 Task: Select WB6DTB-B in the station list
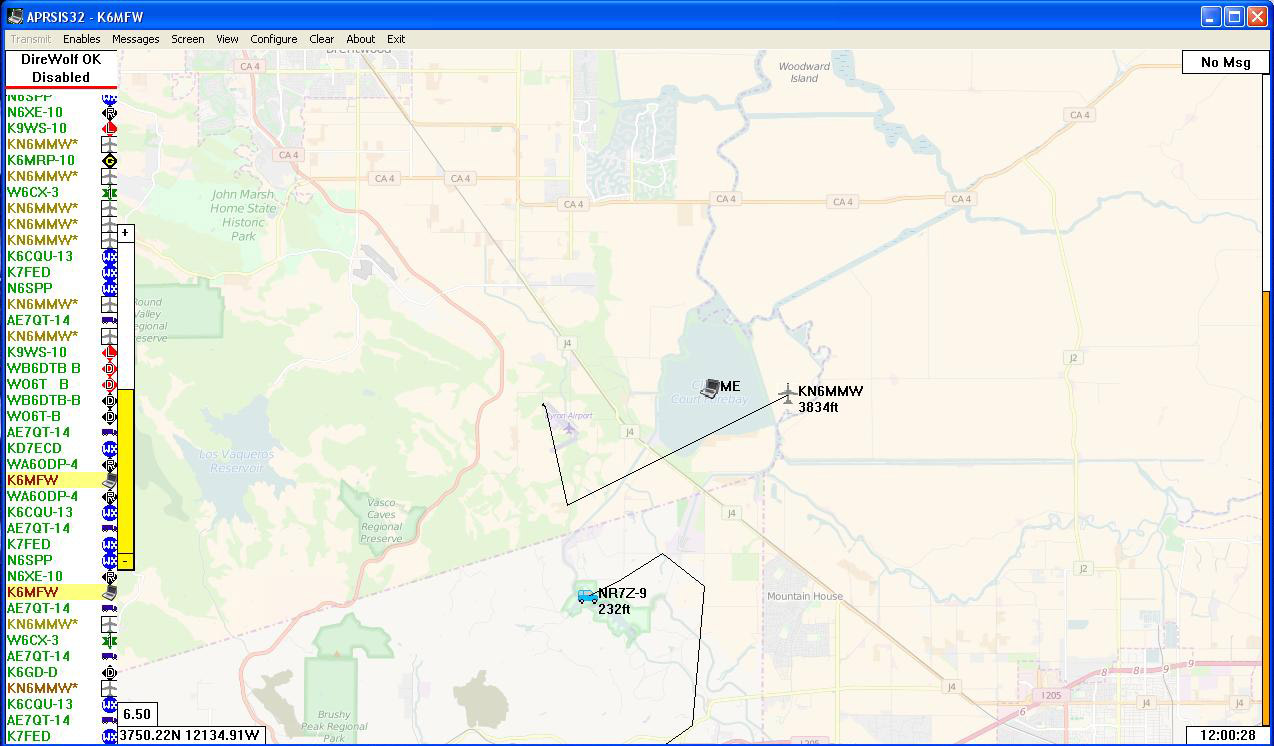point(44,400)
